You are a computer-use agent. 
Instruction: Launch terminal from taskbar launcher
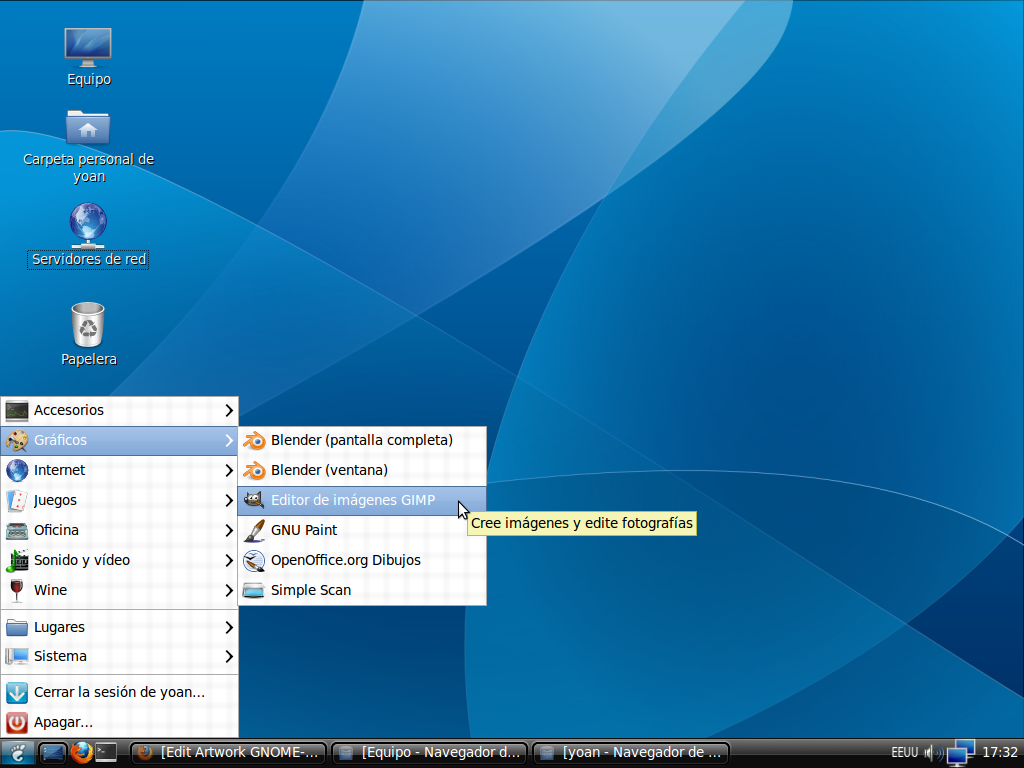point(106,752)
